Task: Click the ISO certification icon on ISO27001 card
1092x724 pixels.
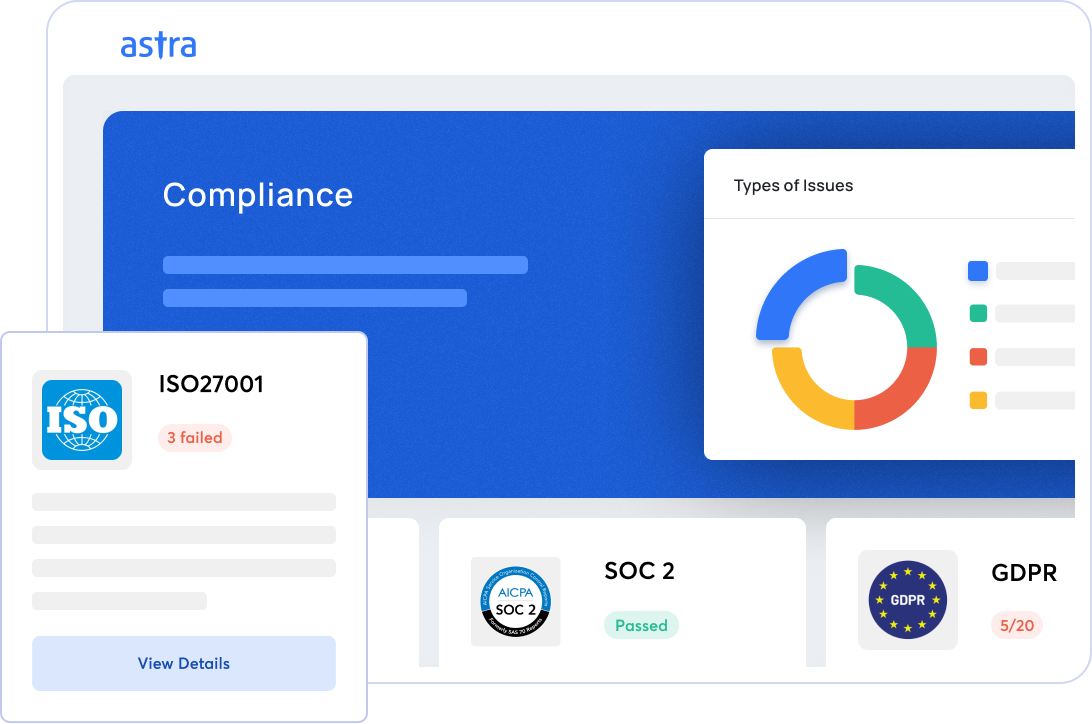Action: coord(82,420)
